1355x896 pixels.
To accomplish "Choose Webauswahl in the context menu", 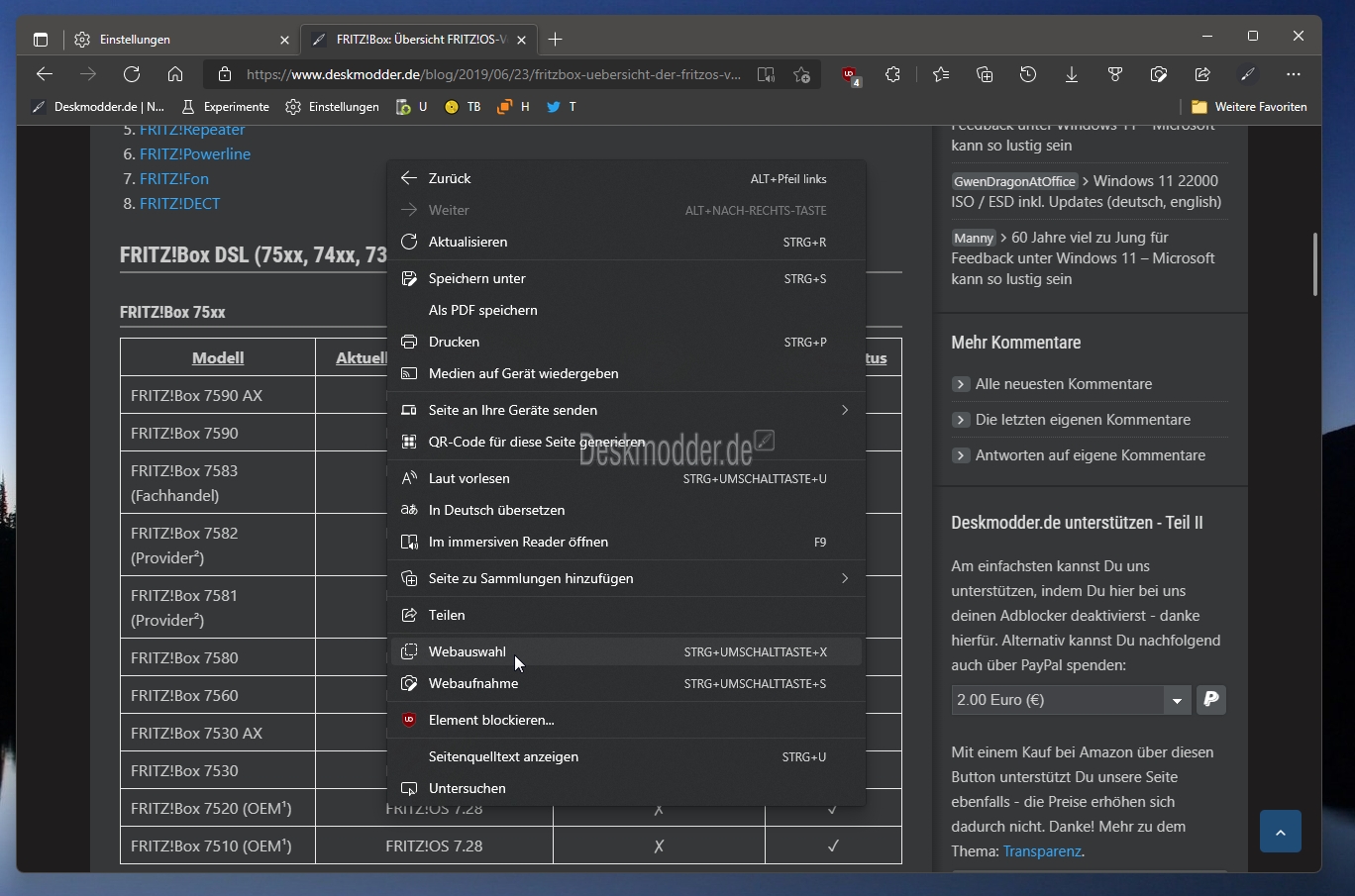I will tap(626, 651).
